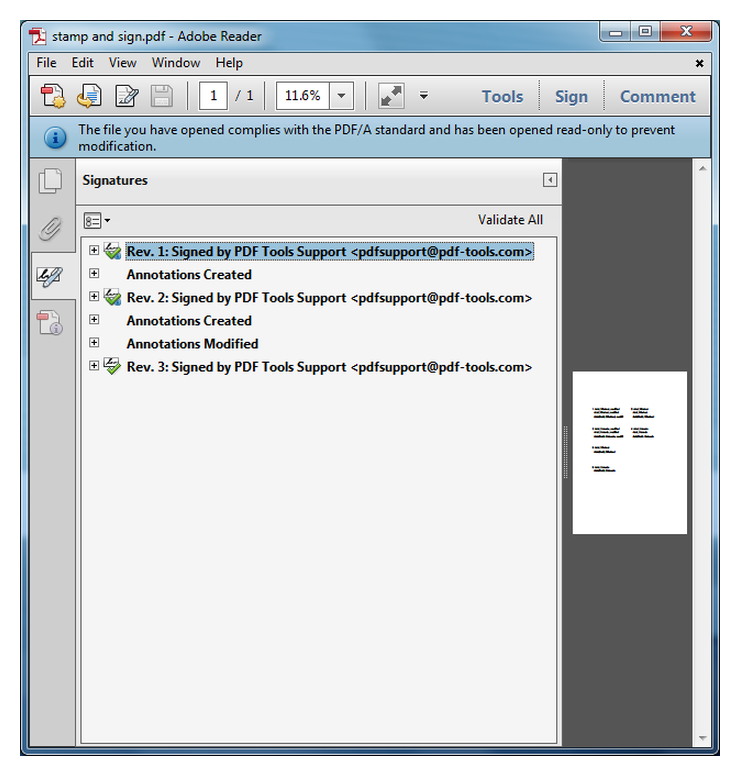Click the convert/share file toolbar icon
Viewport: 740px width, 776px height.
89,96
